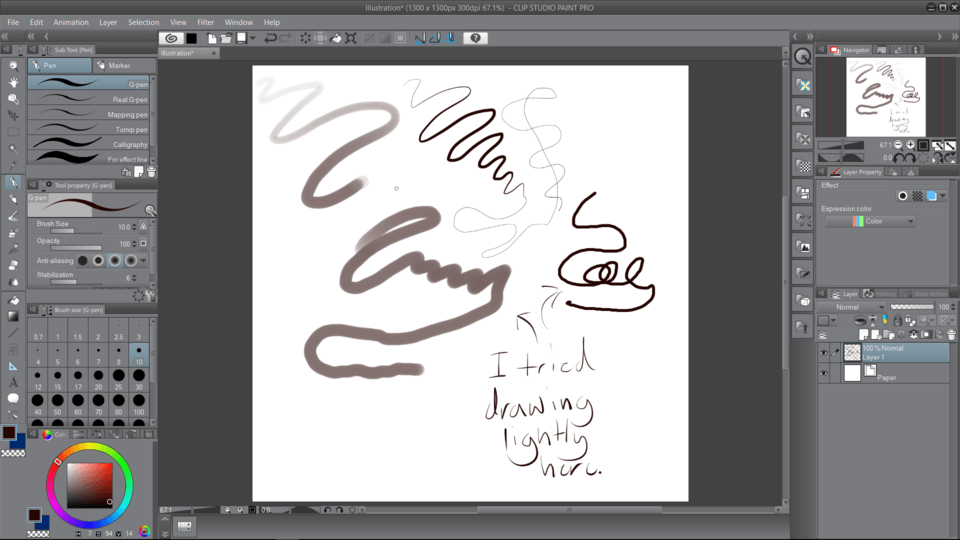Open the Animation menu
The height and width of the screenshot is (540, 960).
click(x=70, y=22)
